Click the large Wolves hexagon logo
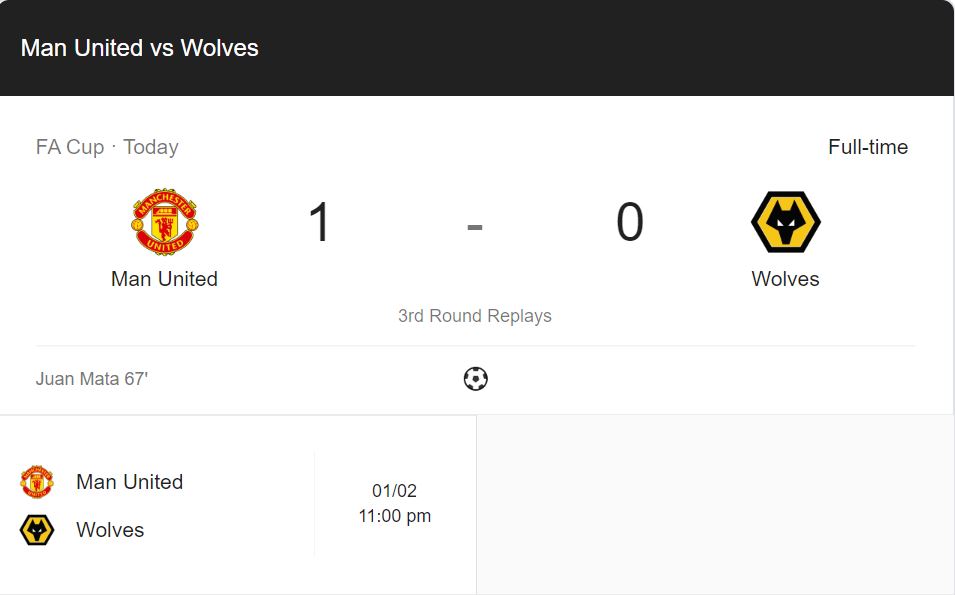 click(786, 222)
